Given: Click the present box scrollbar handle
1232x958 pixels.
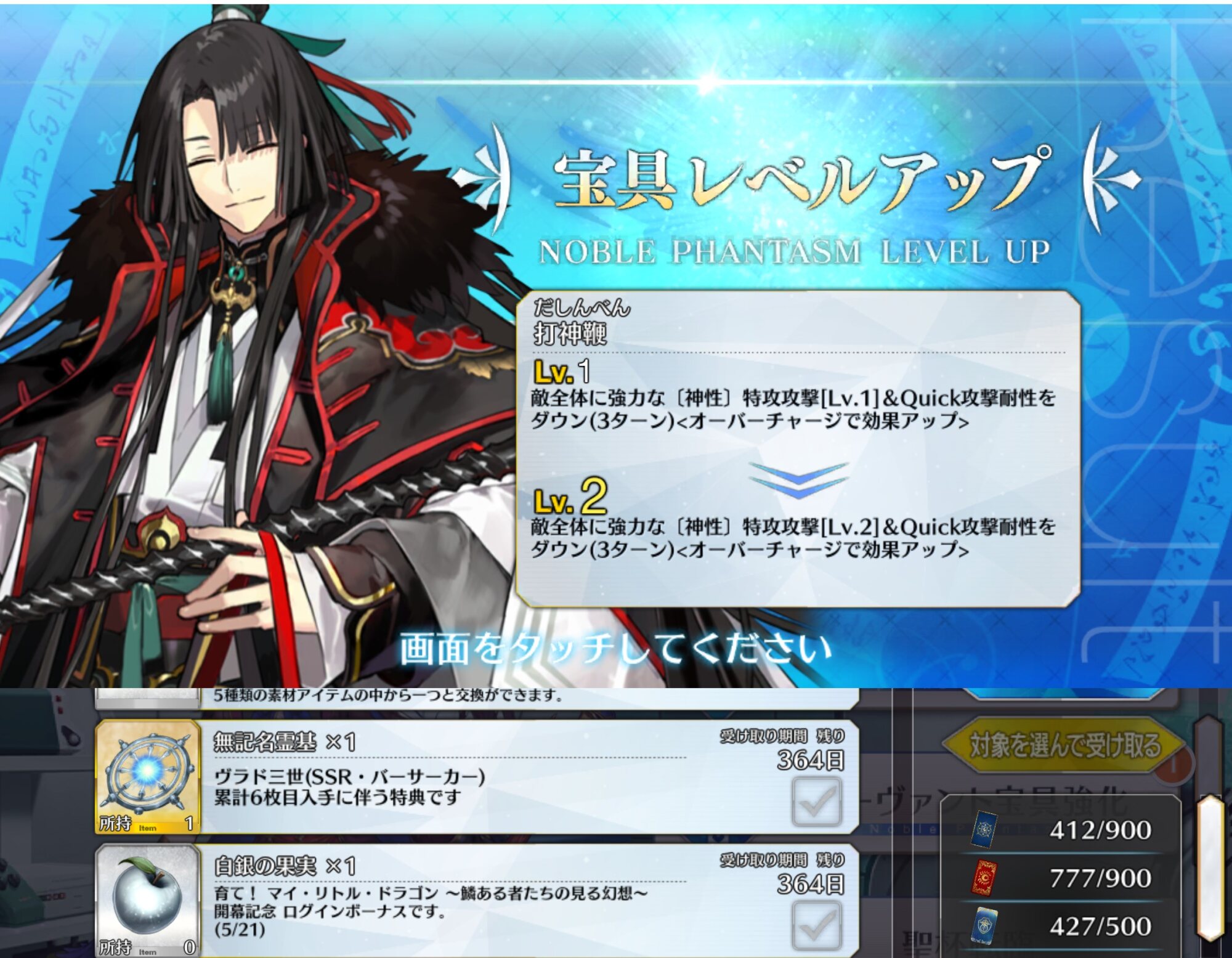Looking at the screenshot, I should (1209, 867).
